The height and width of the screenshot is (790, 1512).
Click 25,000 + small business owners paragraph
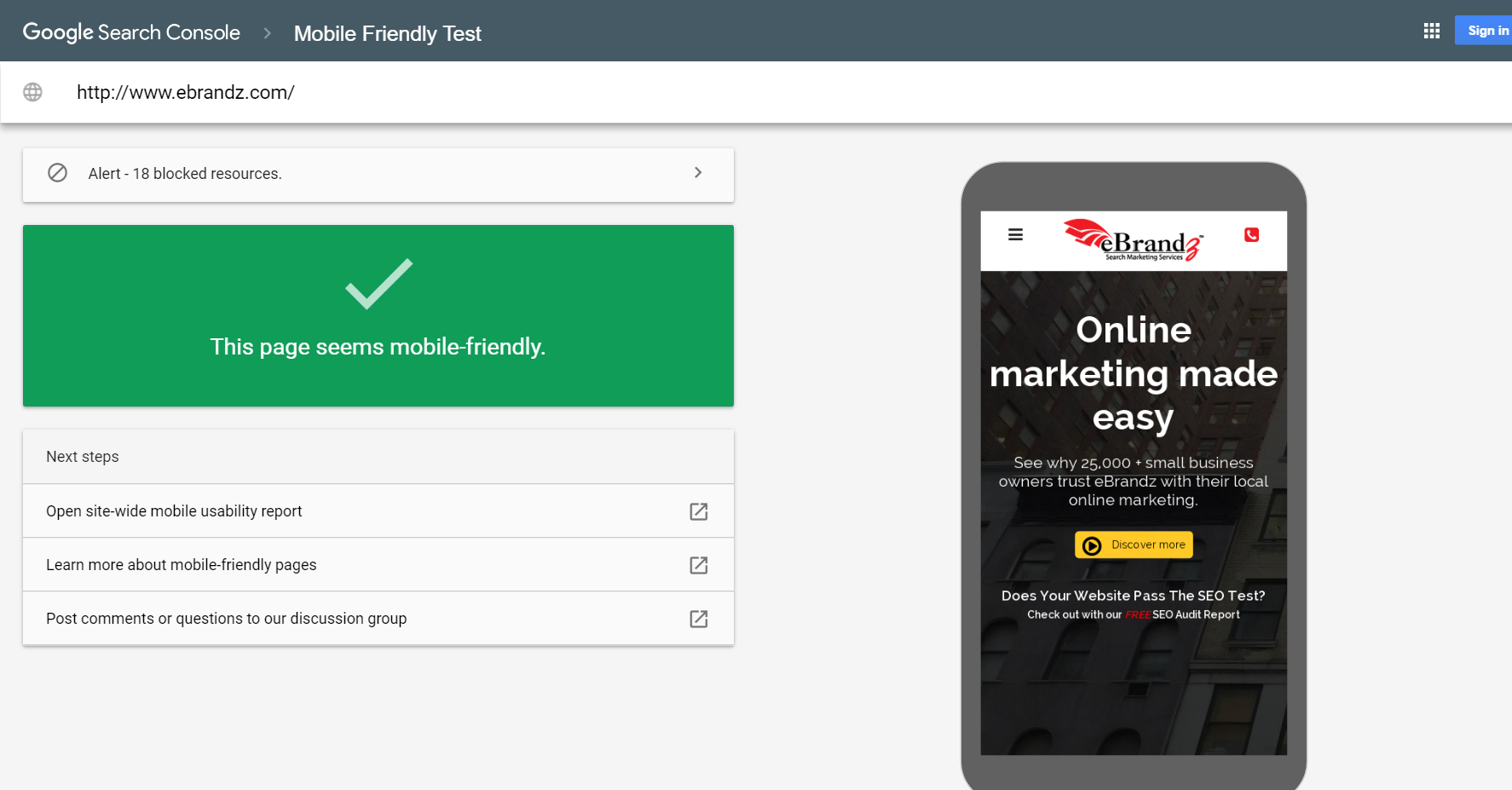[x=1134, y=481]
